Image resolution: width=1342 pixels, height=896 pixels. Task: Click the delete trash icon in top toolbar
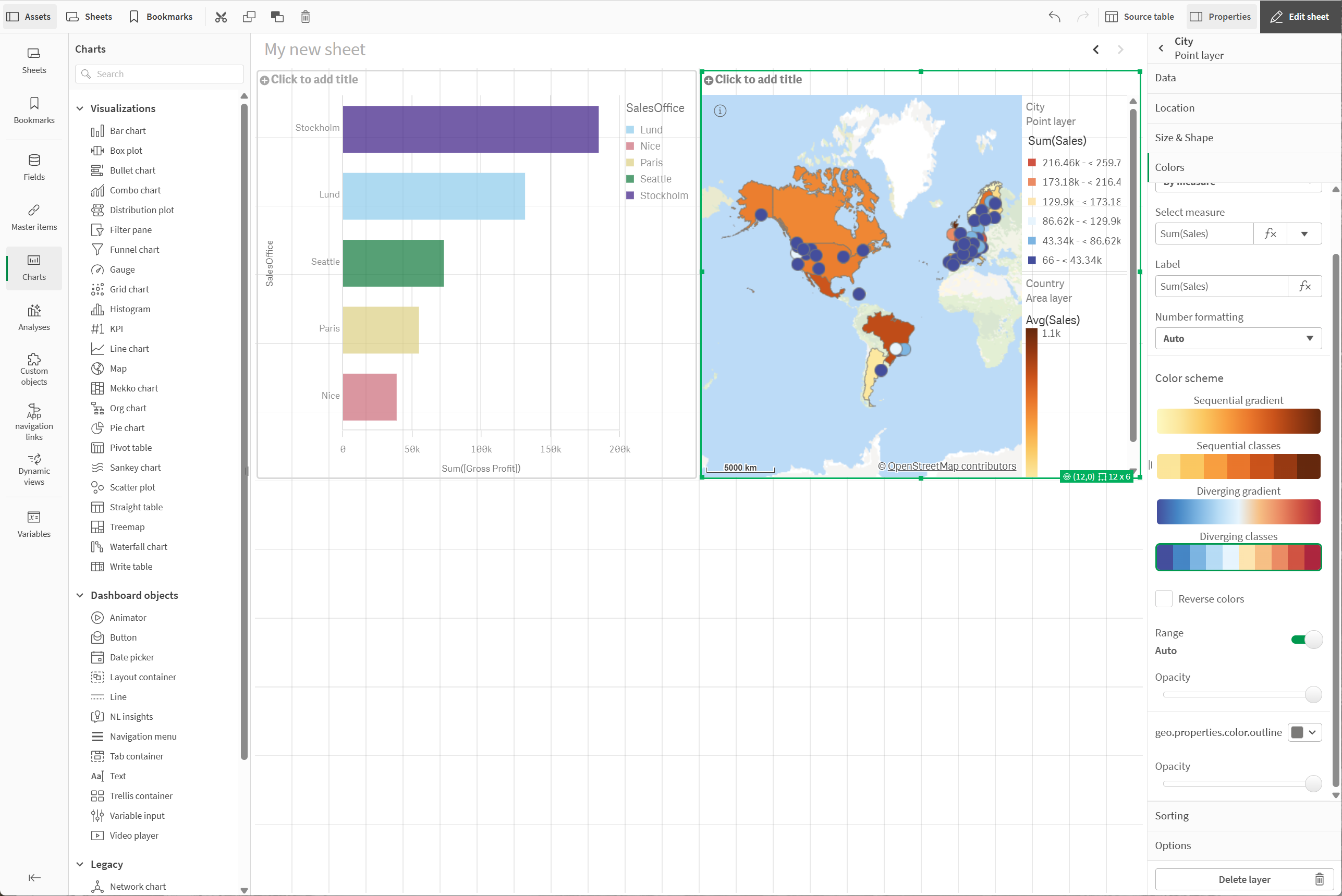(x=305, y=17)
